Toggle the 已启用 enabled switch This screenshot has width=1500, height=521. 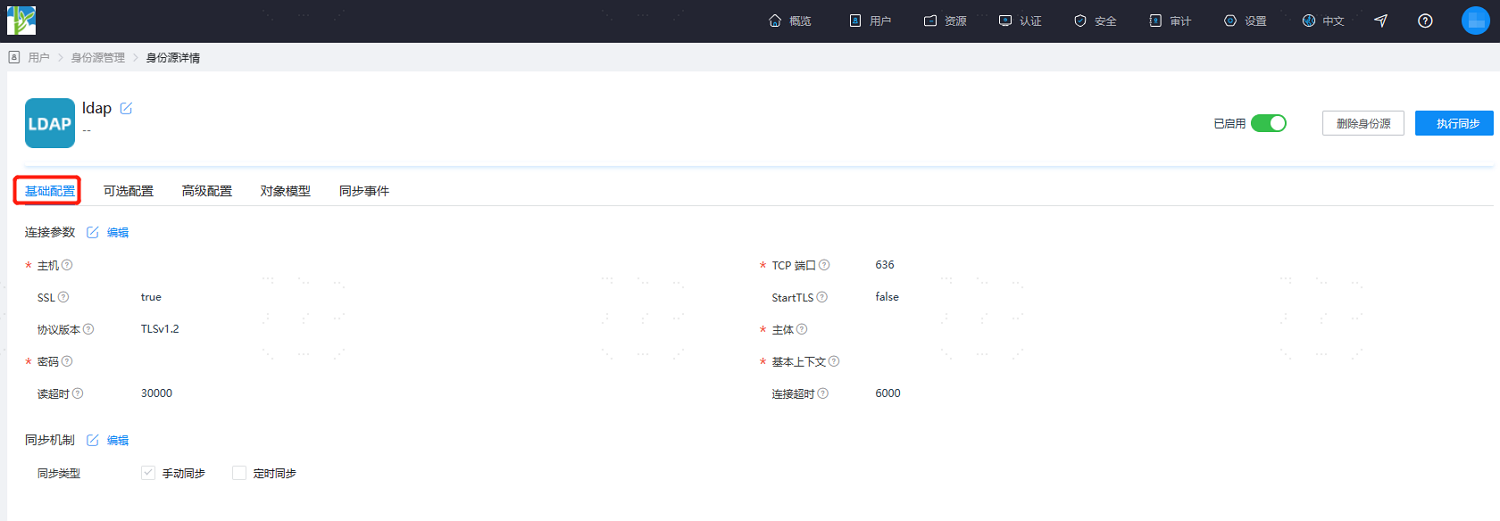click(1268, 123)
